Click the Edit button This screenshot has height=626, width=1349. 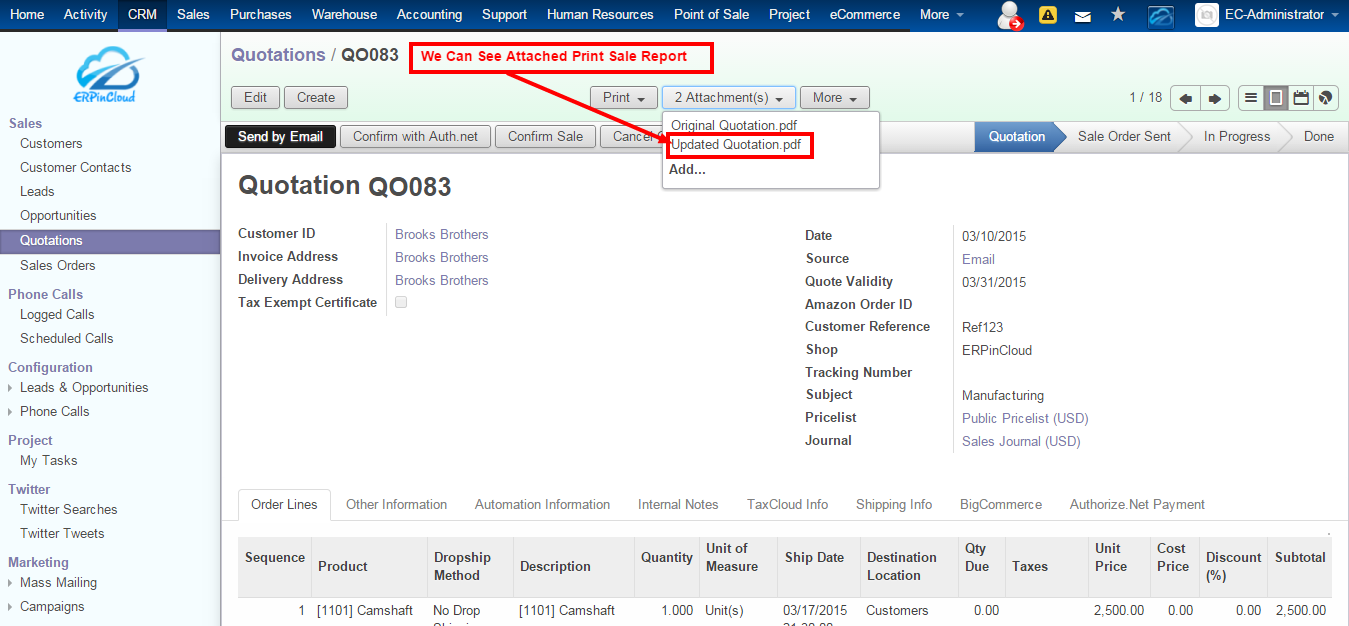point(255,98)
